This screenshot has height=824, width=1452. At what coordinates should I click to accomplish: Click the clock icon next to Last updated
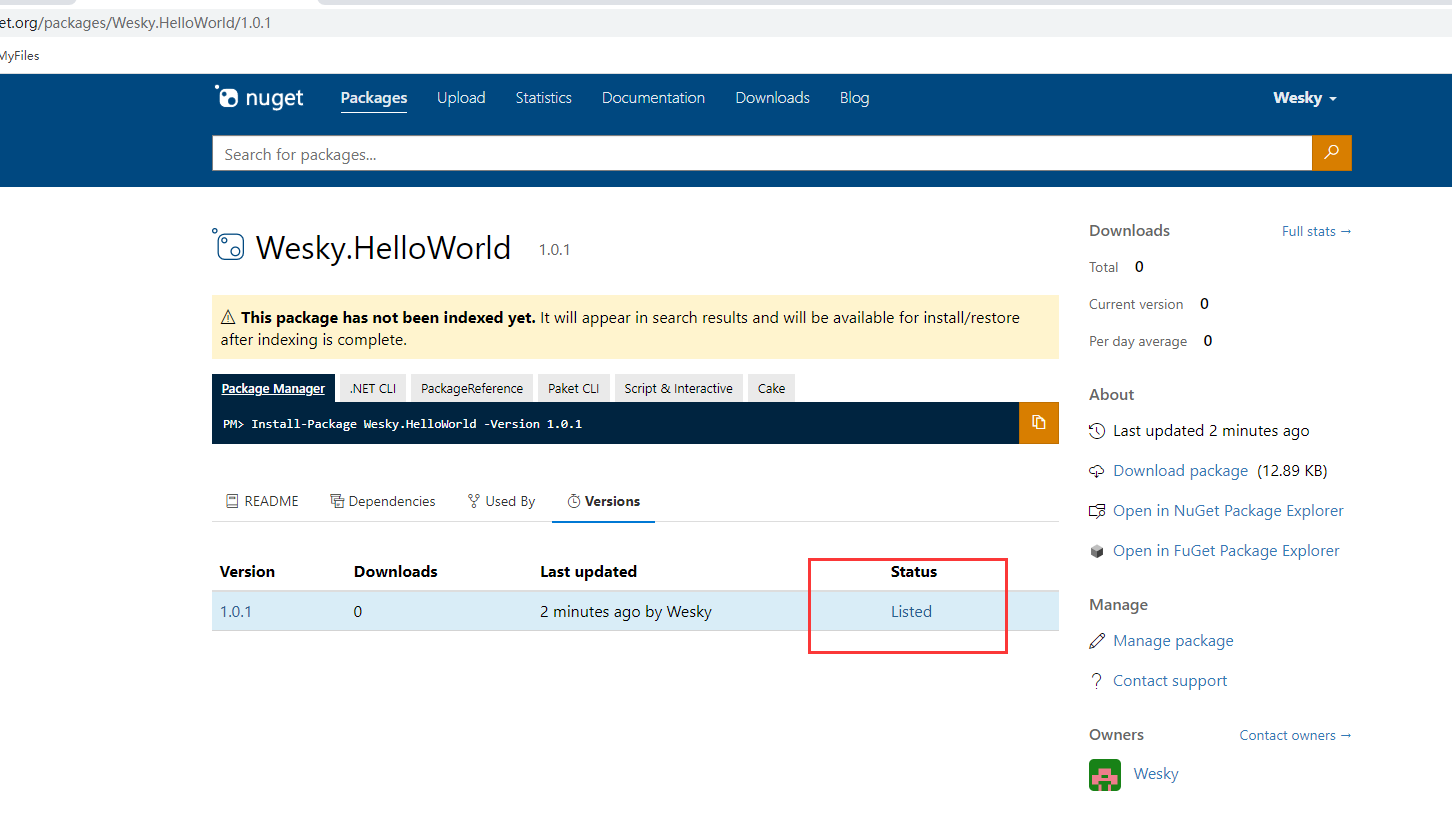click(1097, 431)
